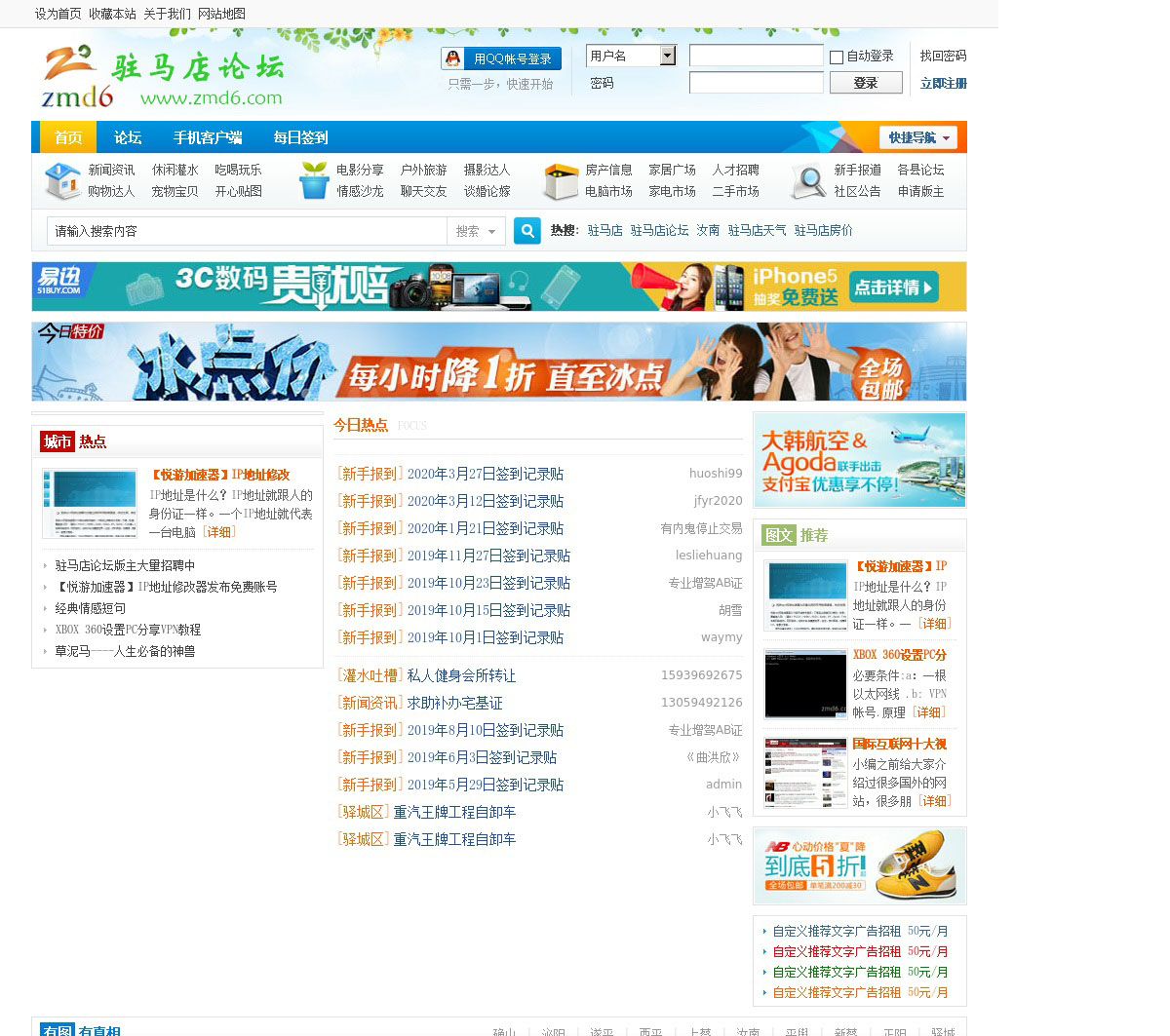Follow the 立即注册 link
This screenshot has height=1036, width=1170.
click(943, 83)
